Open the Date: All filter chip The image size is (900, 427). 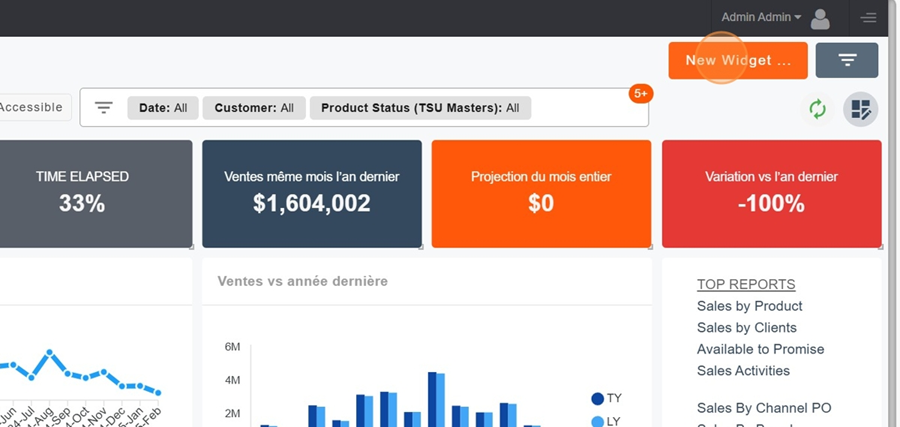pyautogui.click(x=163, y=108)
